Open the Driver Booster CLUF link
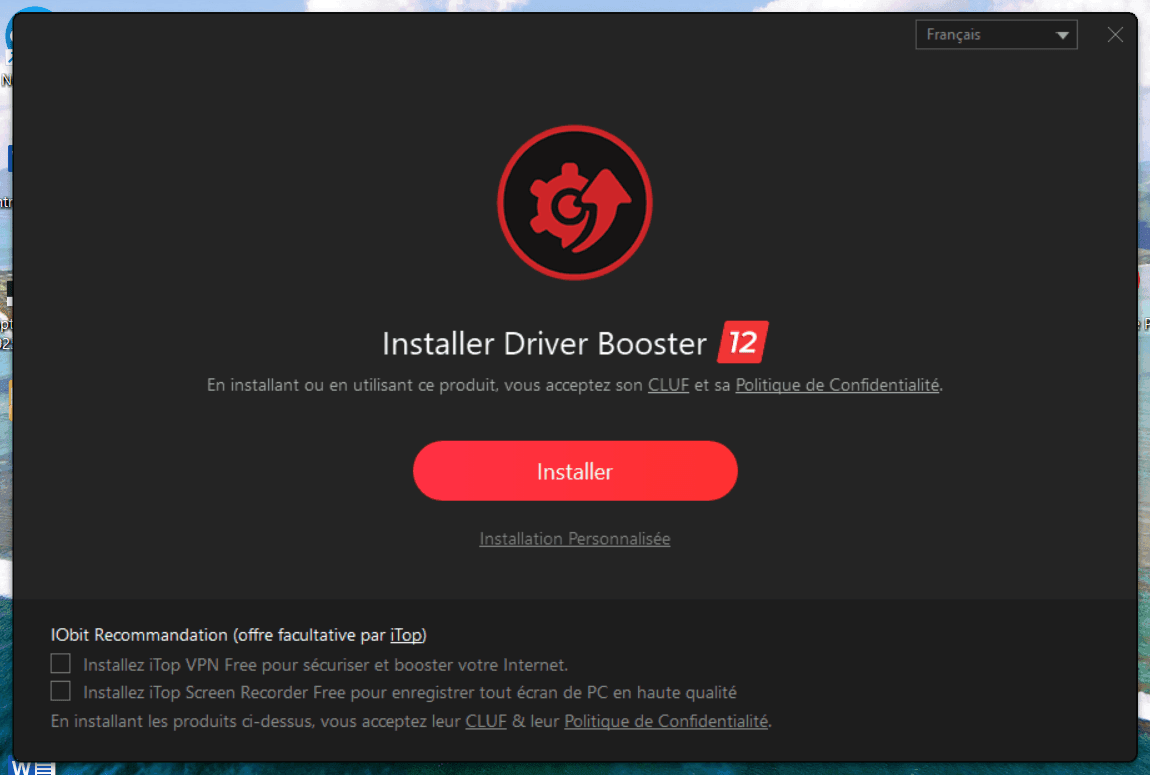The image size is (1150, 775). point(668,385)
